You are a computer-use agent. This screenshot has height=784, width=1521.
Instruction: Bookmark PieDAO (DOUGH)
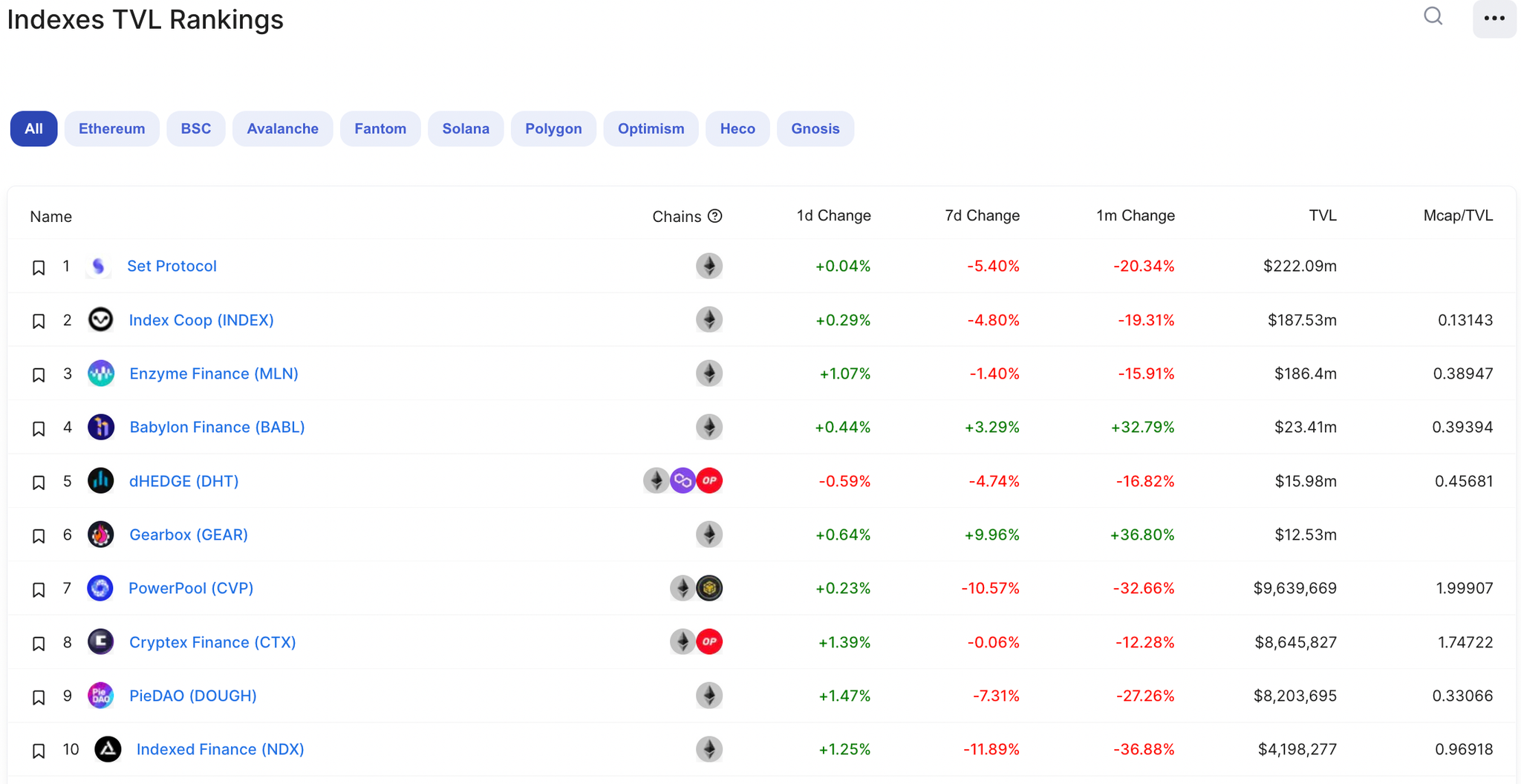[x=39, y=697]
